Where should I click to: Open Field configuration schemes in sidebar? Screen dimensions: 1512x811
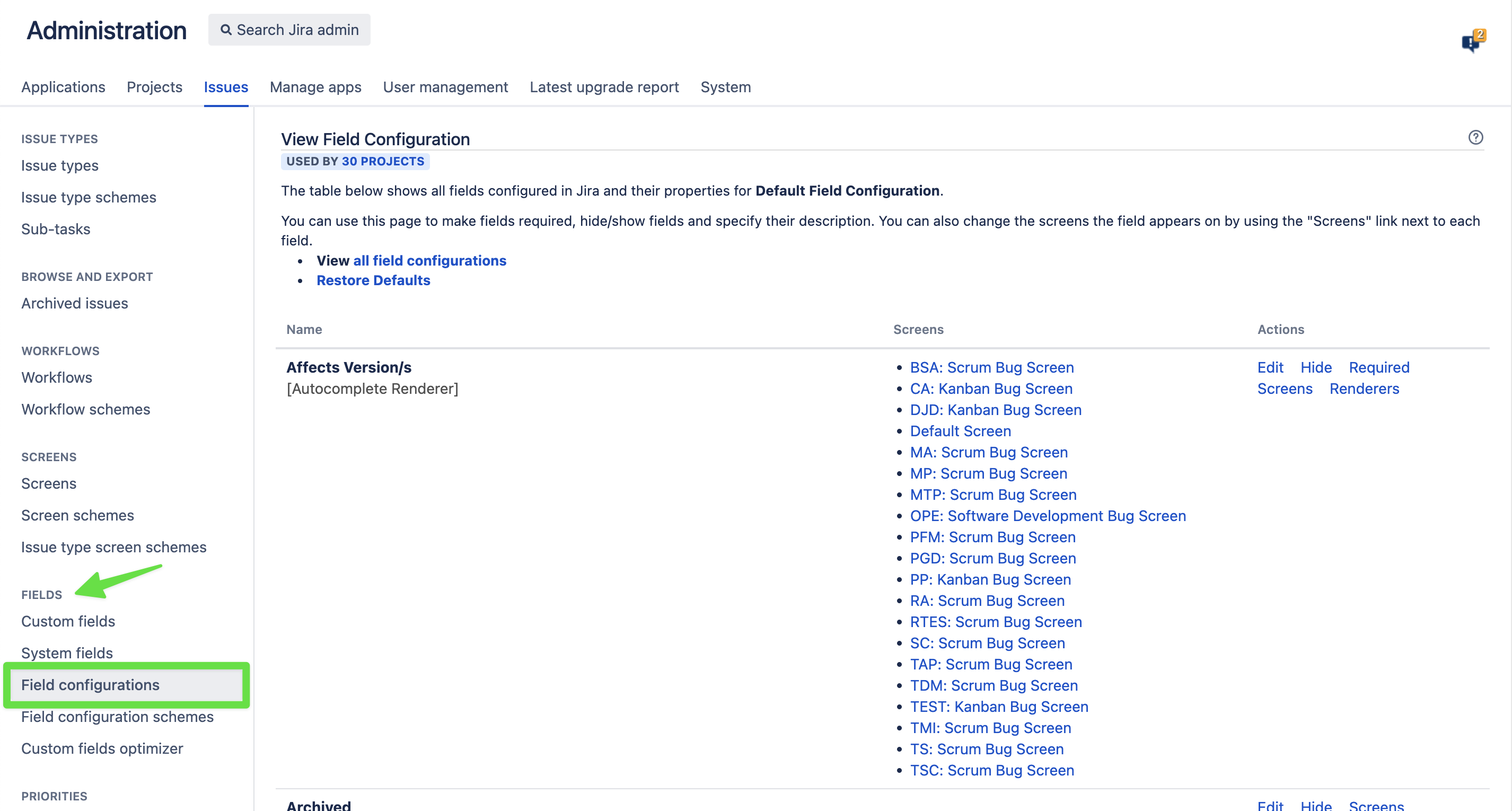pos(117,717)
